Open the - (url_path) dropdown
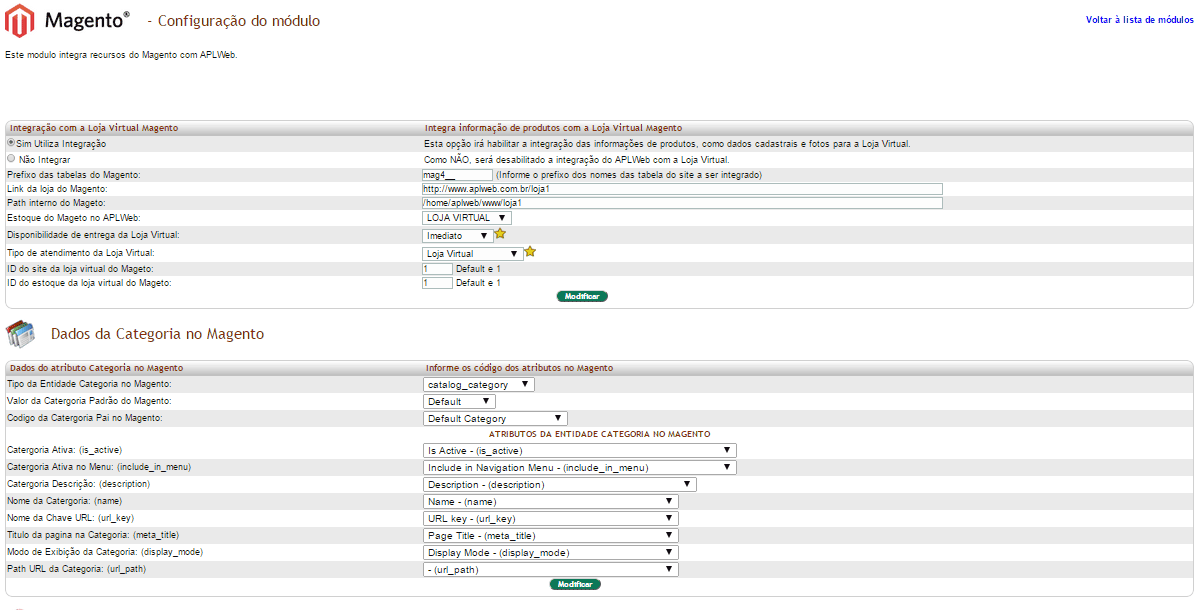Image resolution: width=1197 pixels, height=610 pixels. click(550, 569)
